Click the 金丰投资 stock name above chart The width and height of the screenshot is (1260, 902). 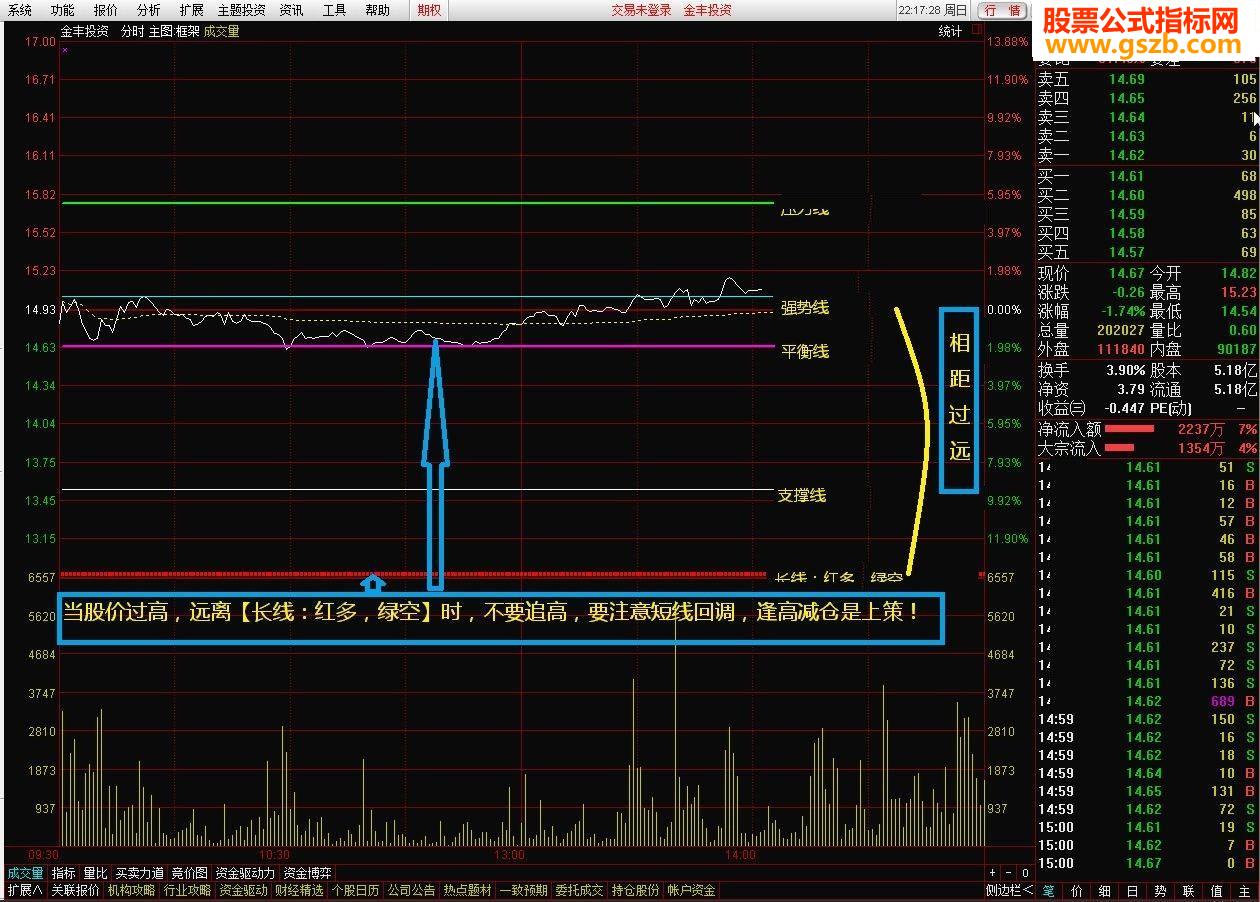point(84,31)
